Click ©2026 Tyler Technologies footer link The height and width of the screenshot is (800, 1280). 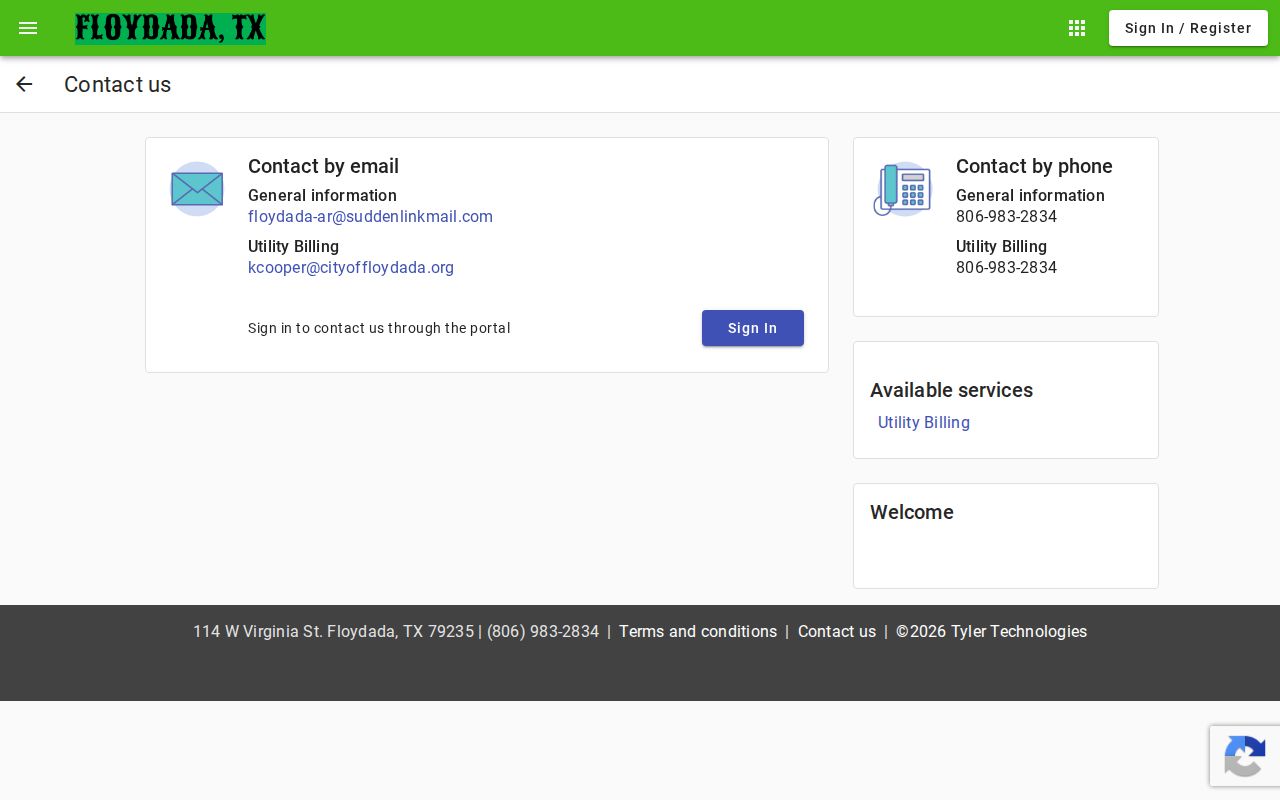tap(991, 632)
